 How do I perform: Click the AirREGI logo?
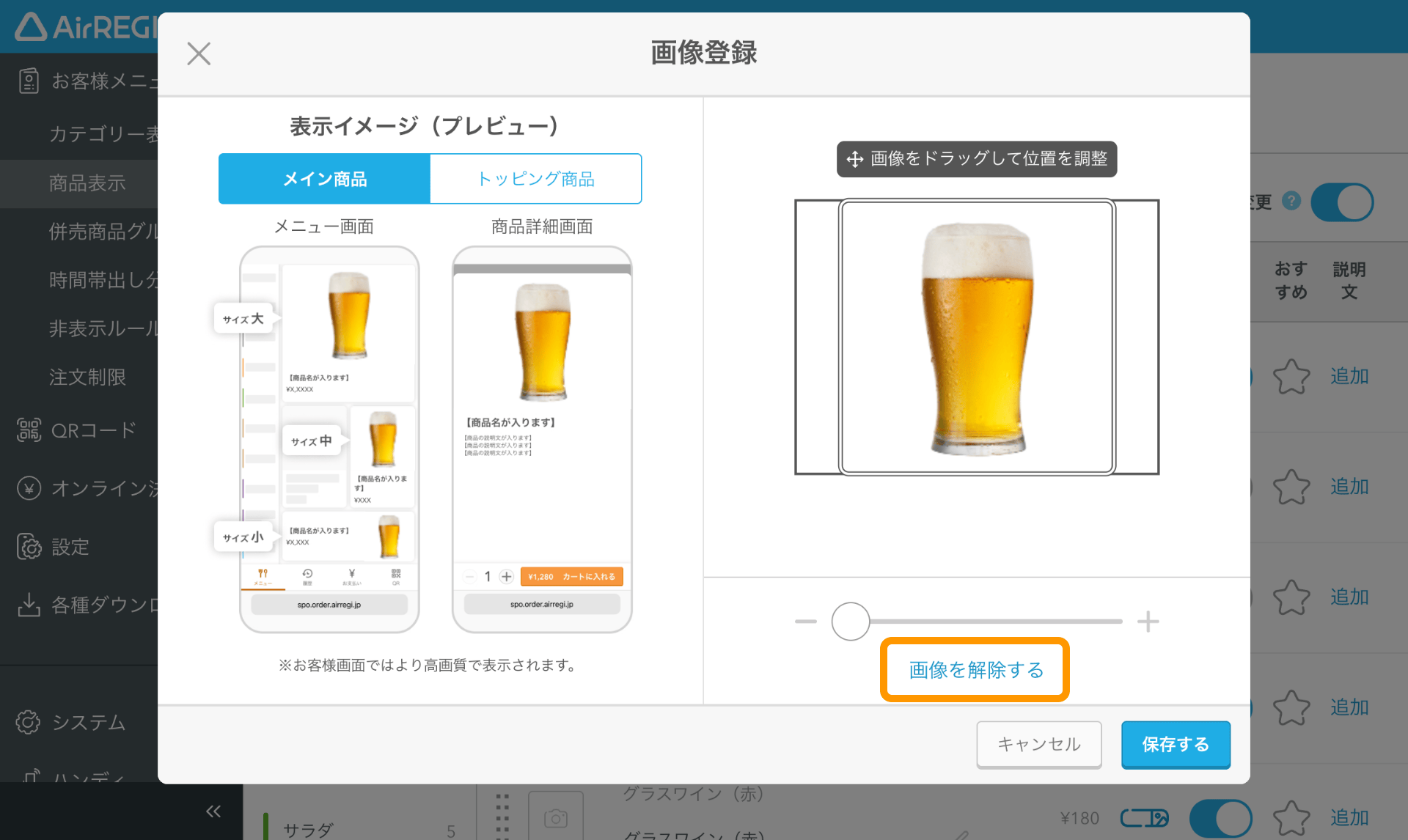coord(87,27)
